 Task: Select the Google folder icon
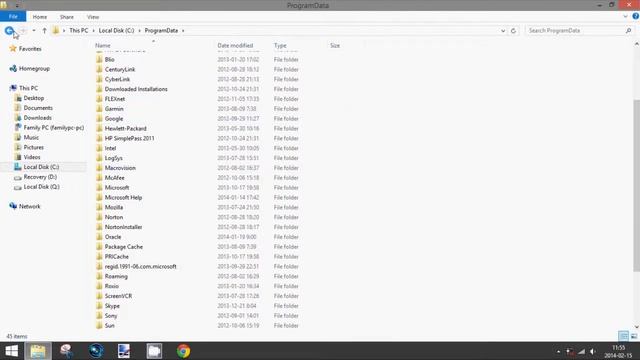pyautogui.click(x=99, y=119)
